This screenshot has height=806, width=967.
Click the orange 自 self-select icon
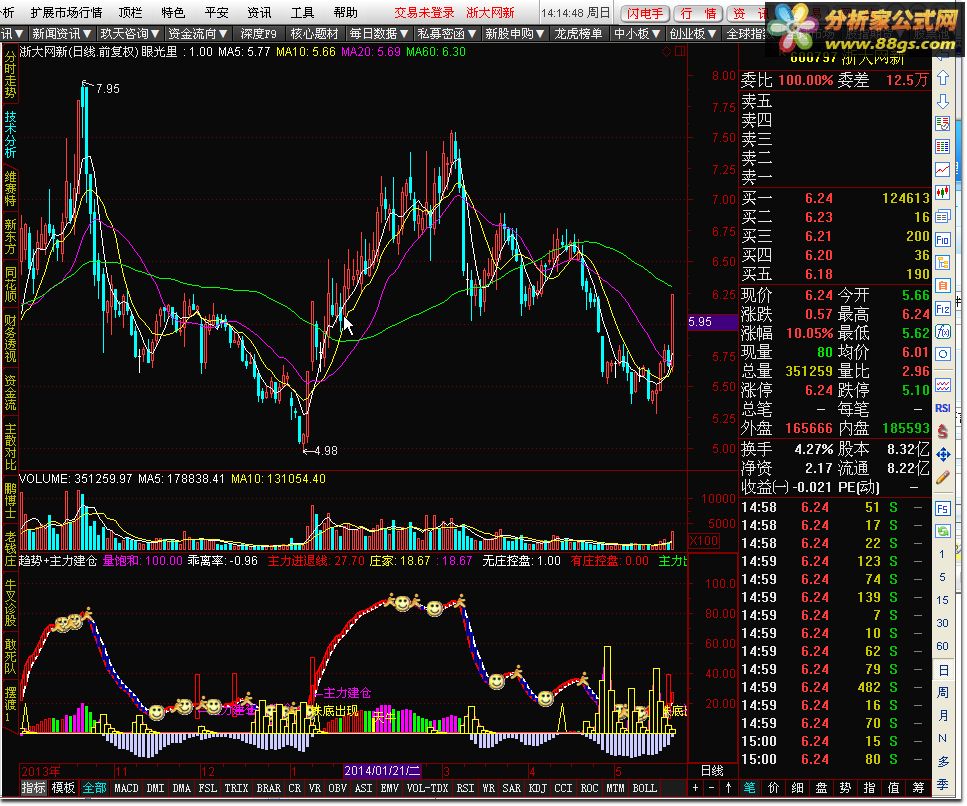(942, 286)
